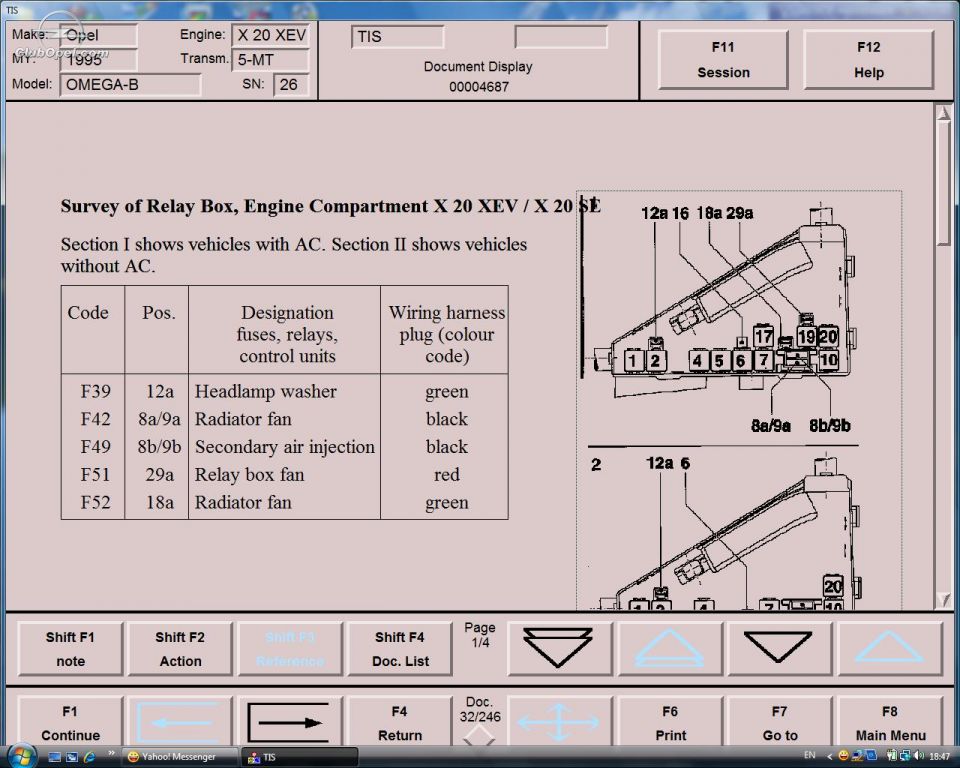
Task: Click the Relay box fan designation
Action: pyautogui.click(x=249, y=475)
